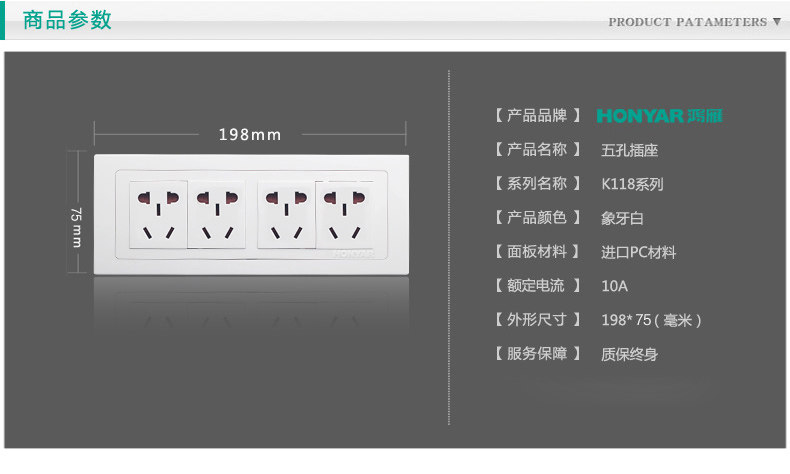Click the 【额定电流】 label
790x474 pixels.
pyautogui.click(x=537, y=286)
